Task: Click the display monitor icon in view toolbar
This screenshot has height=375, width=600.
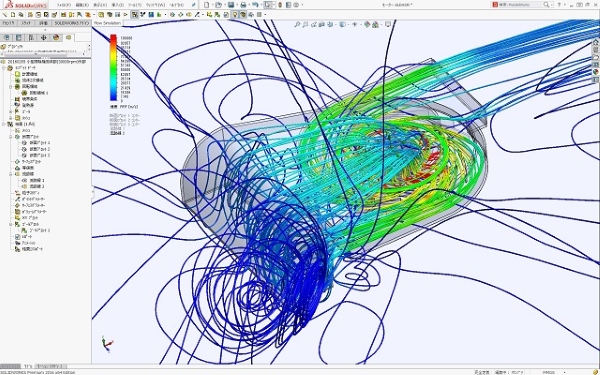Action: 388,24
